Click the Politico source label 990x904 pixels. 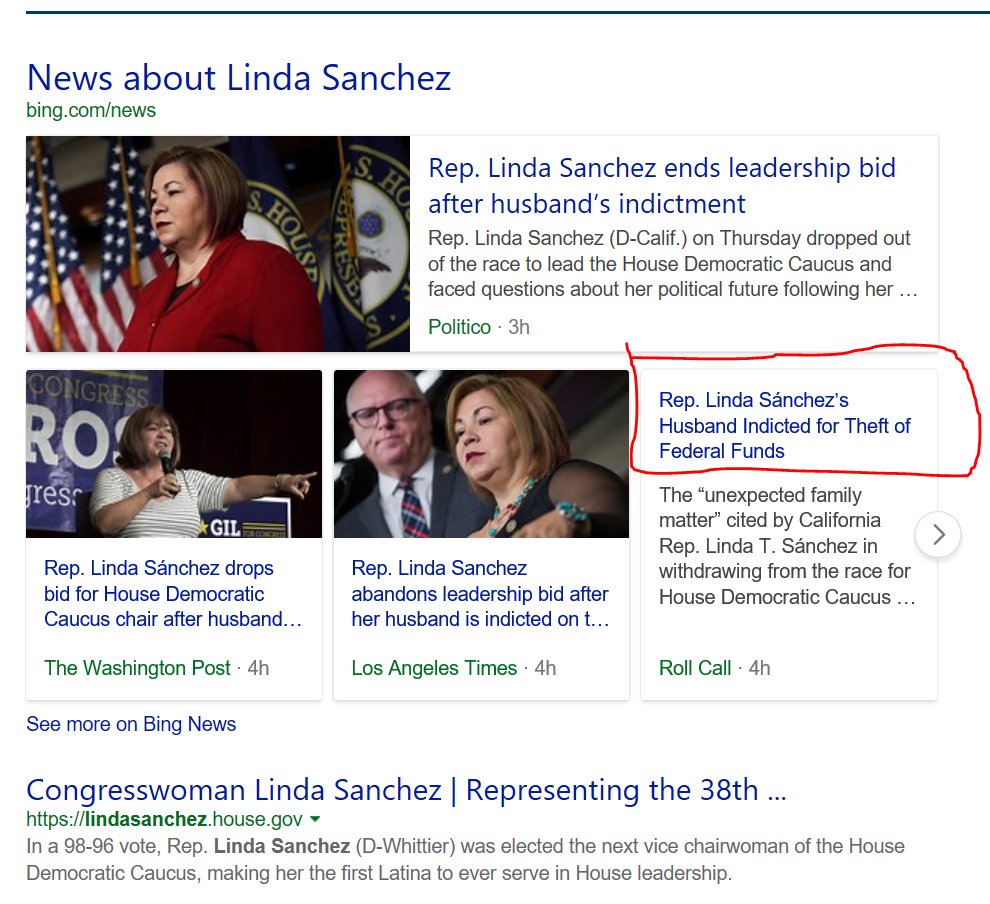pyautogui.click(x=459, y=327)
